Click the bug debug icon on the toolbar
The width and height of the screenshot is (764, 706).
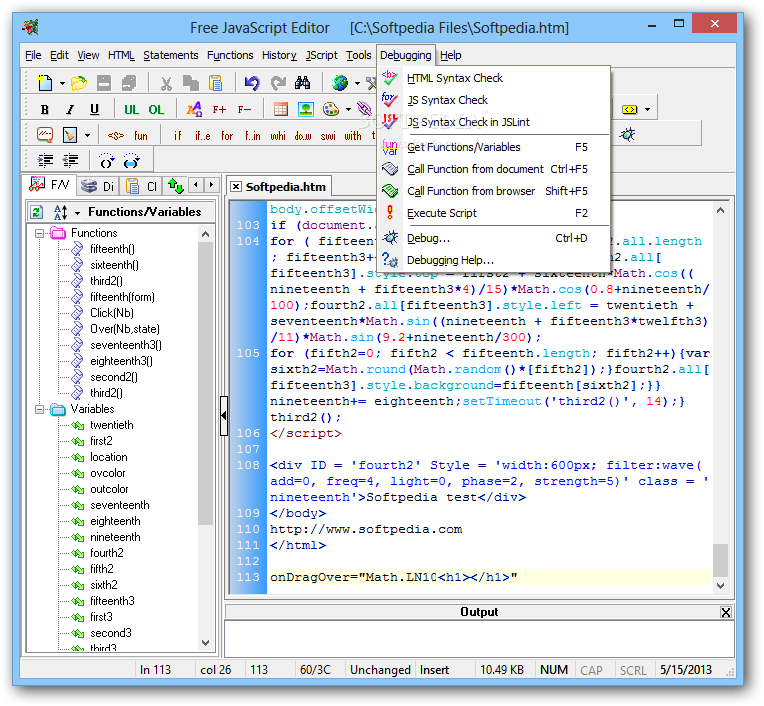click(x=628, y=134)
